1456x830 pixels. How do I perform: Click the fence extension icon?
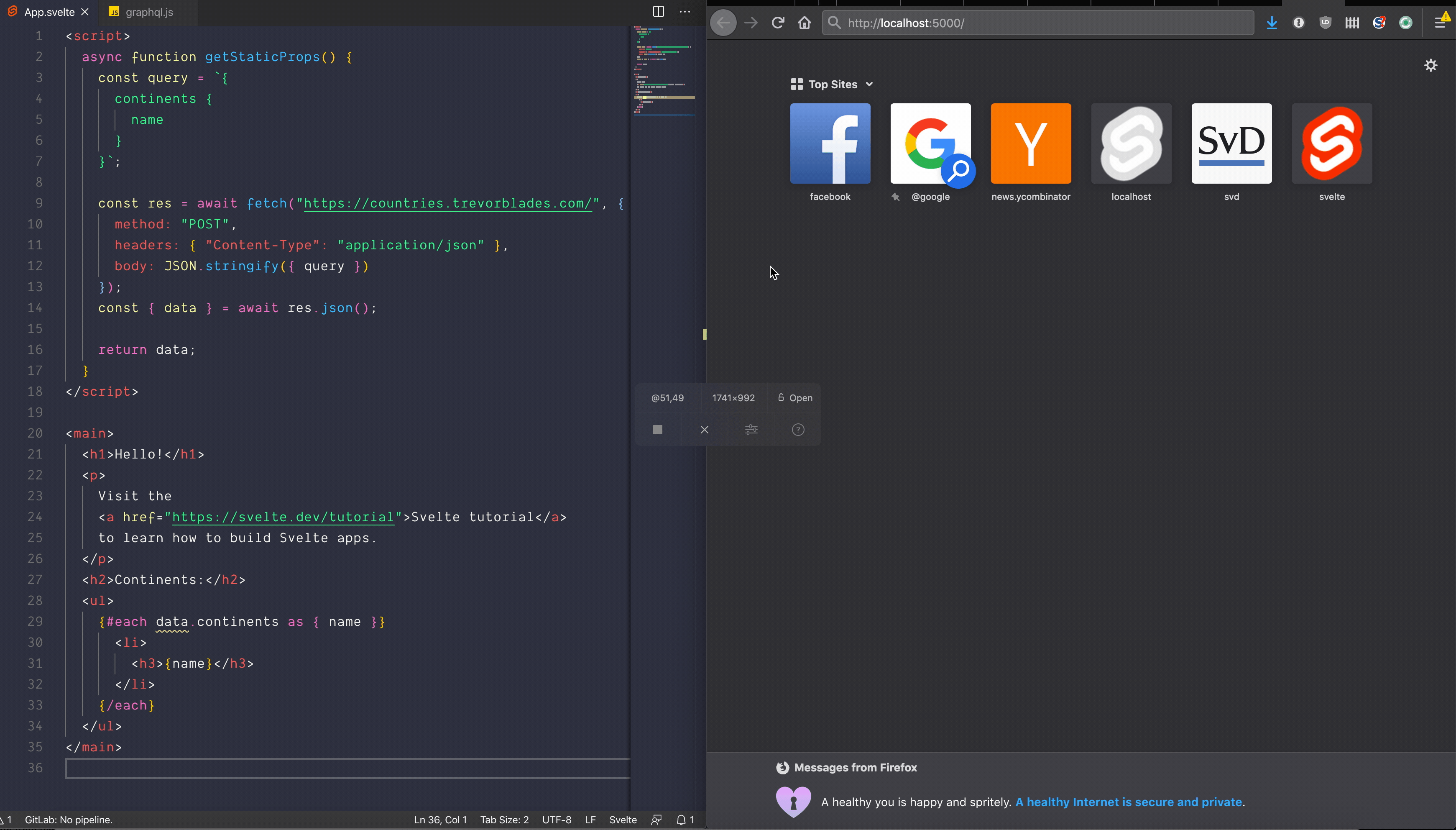[1352, 23]
